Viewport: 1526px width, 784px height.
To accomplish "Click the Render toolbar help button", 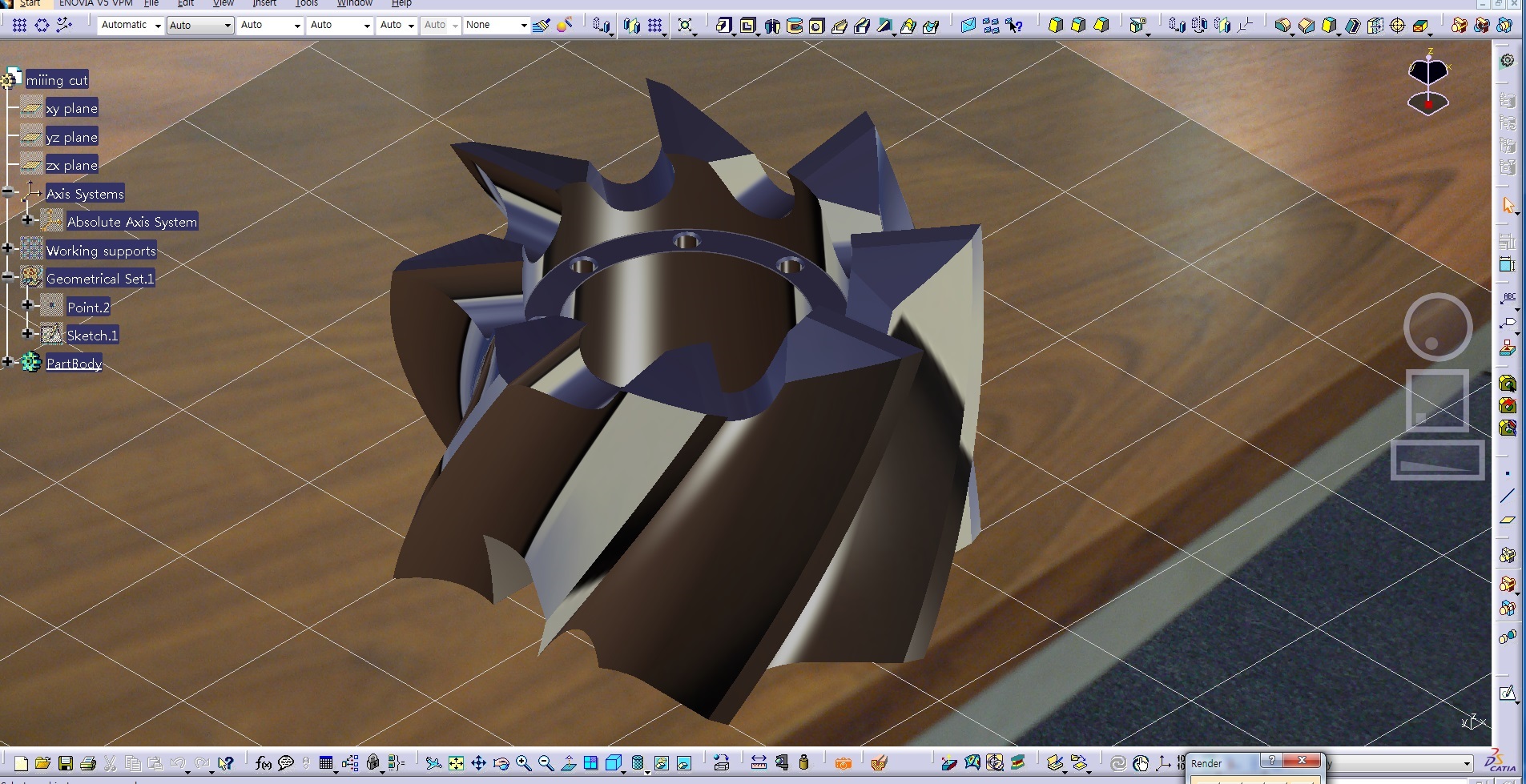I will coord(1271,761).
